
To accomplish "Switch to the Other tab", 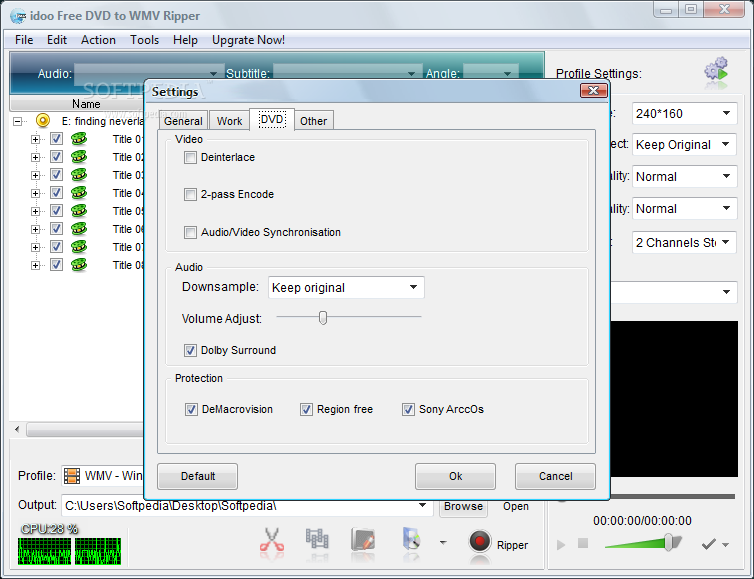I will click(x=314, y=121).
